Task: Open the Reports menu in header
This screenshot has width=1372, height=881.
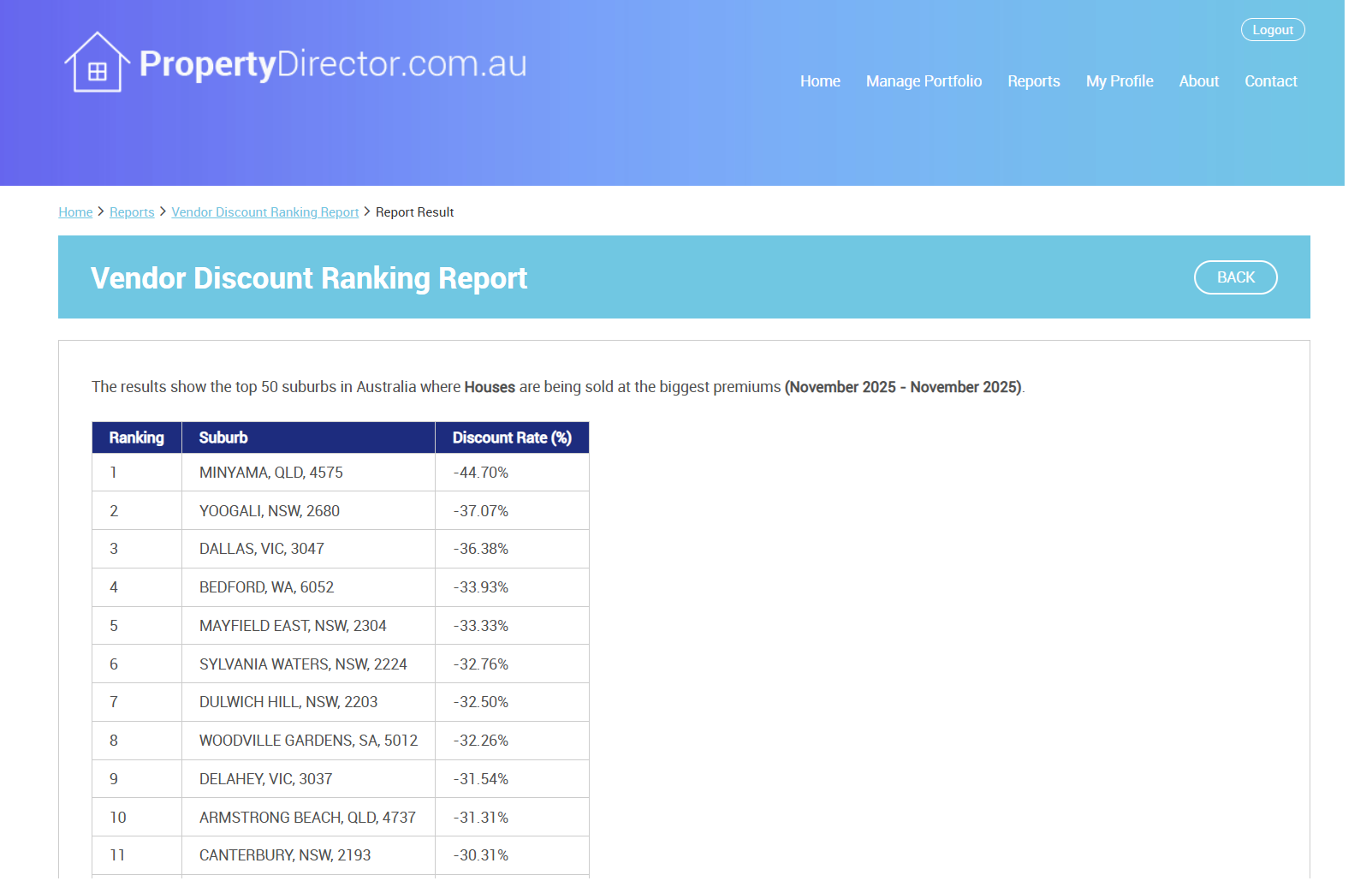Action: [1033, 81]
